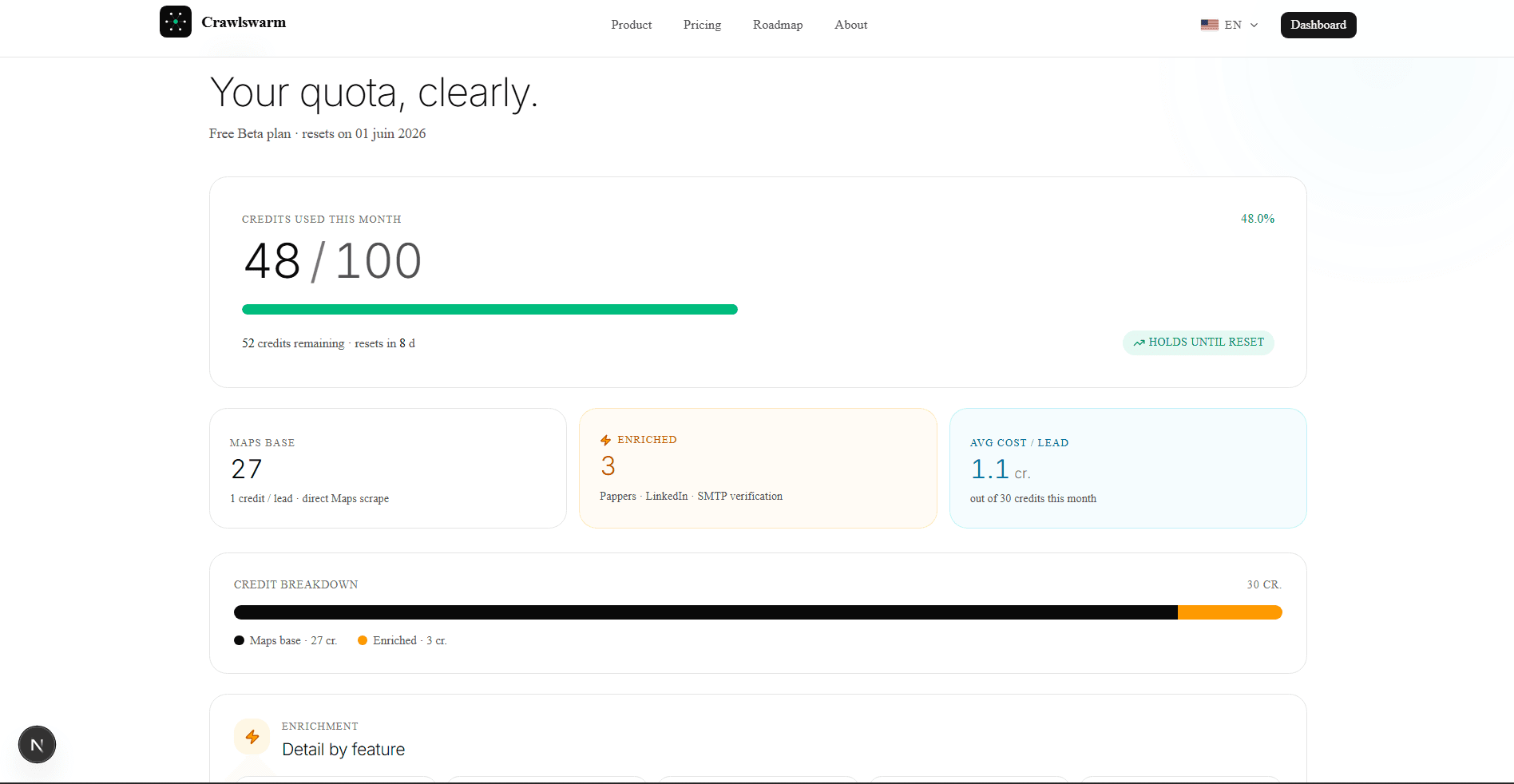The width and height of the screenshot is (1514, 784).
Task: Click the 'Your quota, clearly.' heading
Action: 374,93
